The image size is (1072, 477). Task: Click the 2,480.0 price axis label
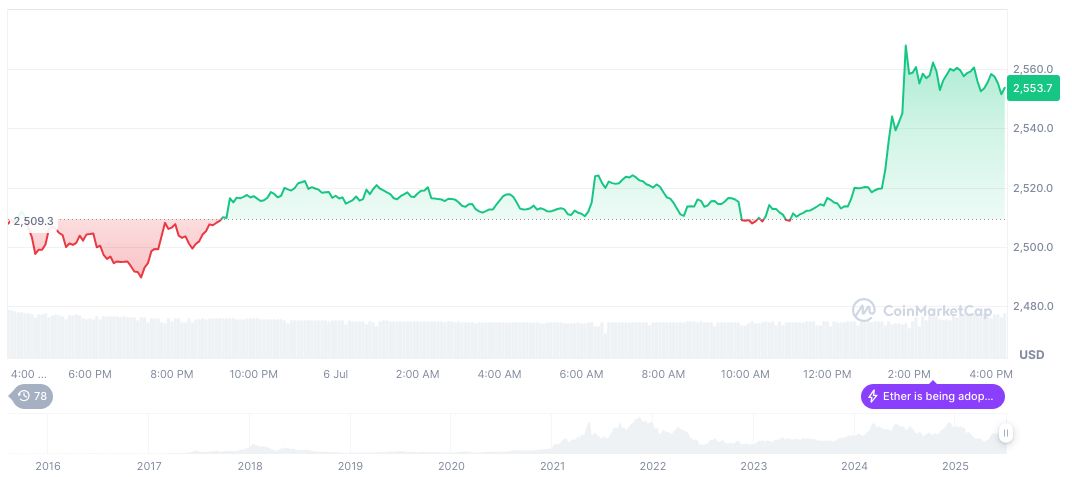(1033, 306)
